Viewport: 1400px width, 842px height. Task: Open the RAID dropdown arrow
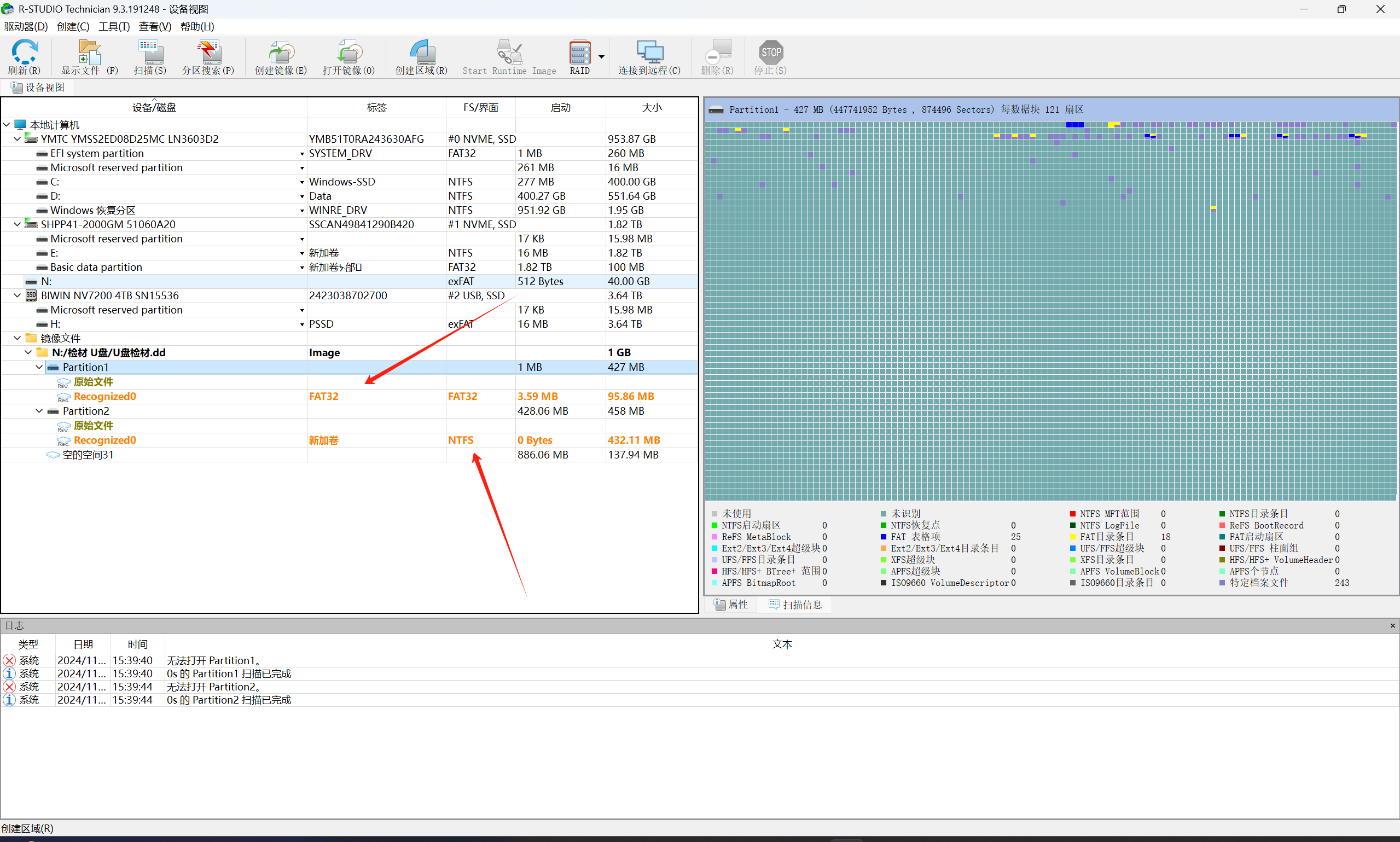coord(601,57)
